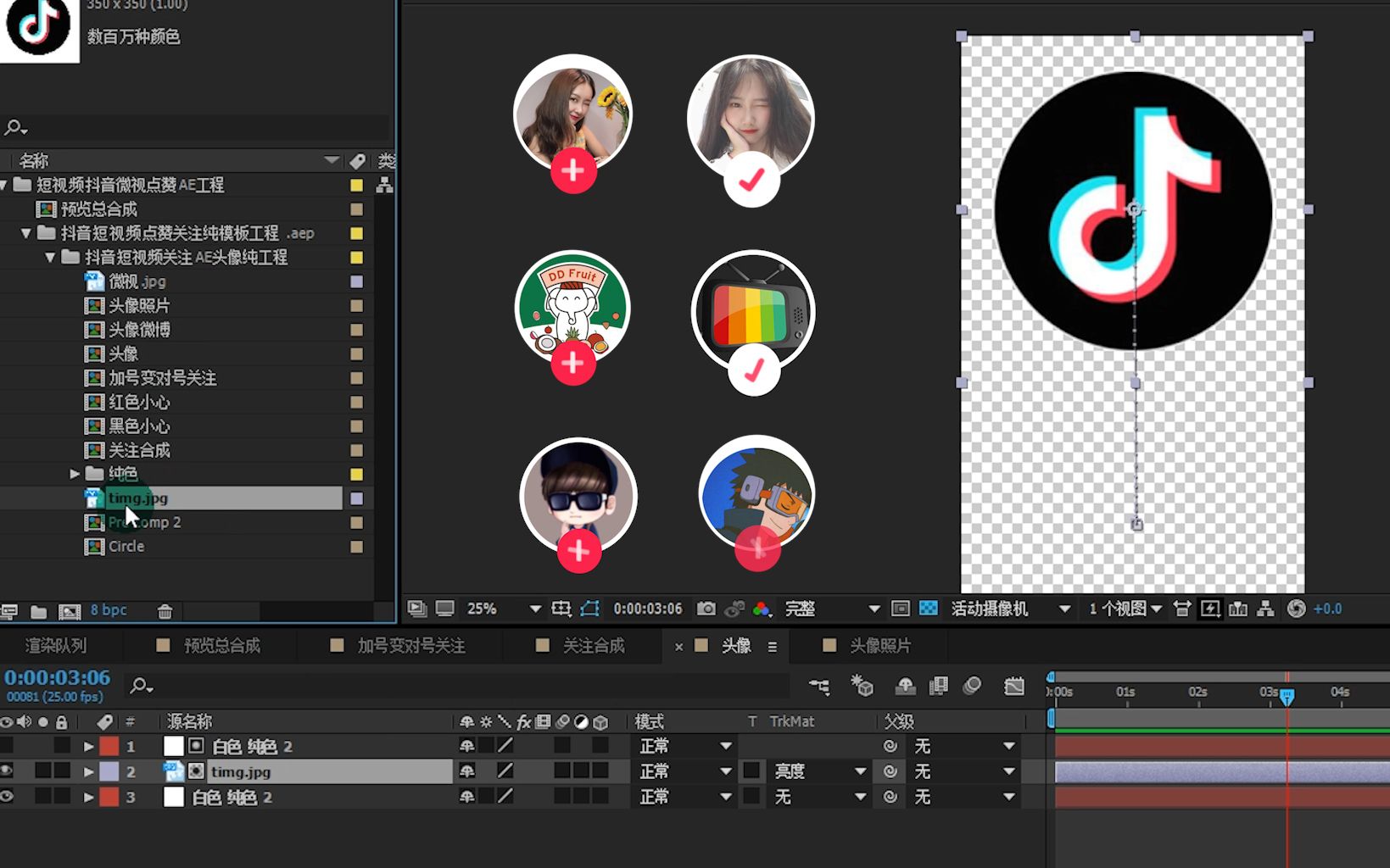This screenshot has height=868, width=1390.
Task: Switch to the 关注合成 tab
Action: point(594,646)
